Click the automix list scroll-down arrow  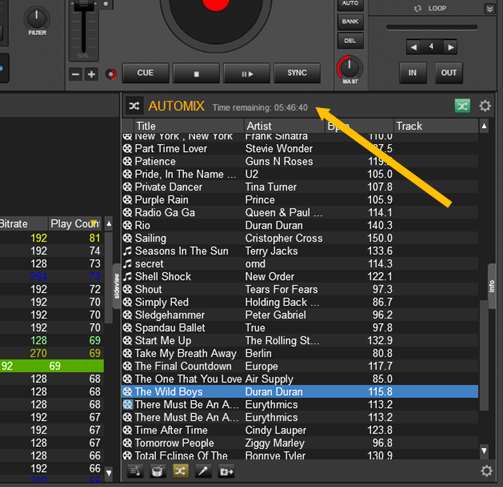[484, 451]
